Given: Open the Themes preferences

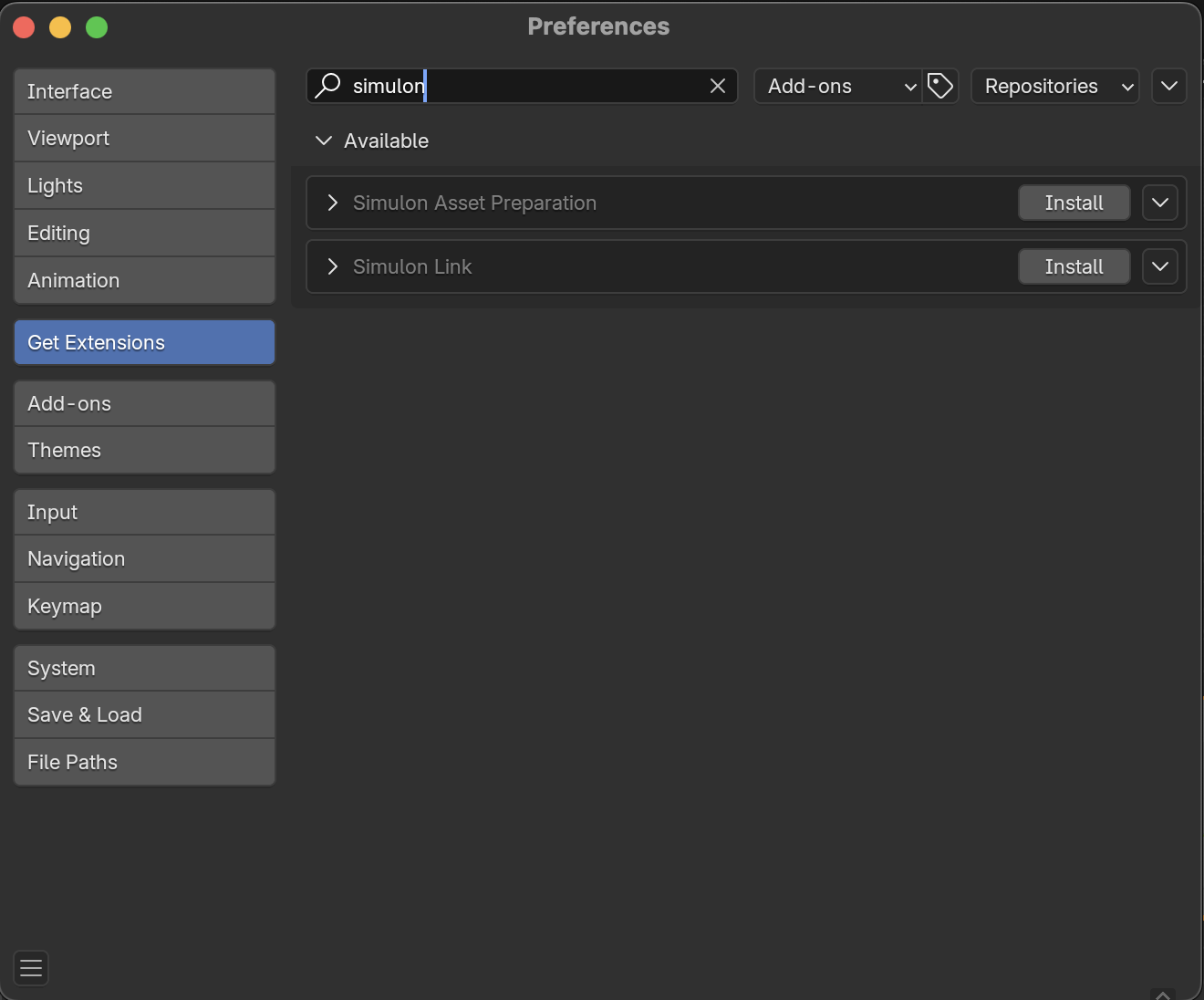Looking at the screenshot, I should [x=144, y=450].
